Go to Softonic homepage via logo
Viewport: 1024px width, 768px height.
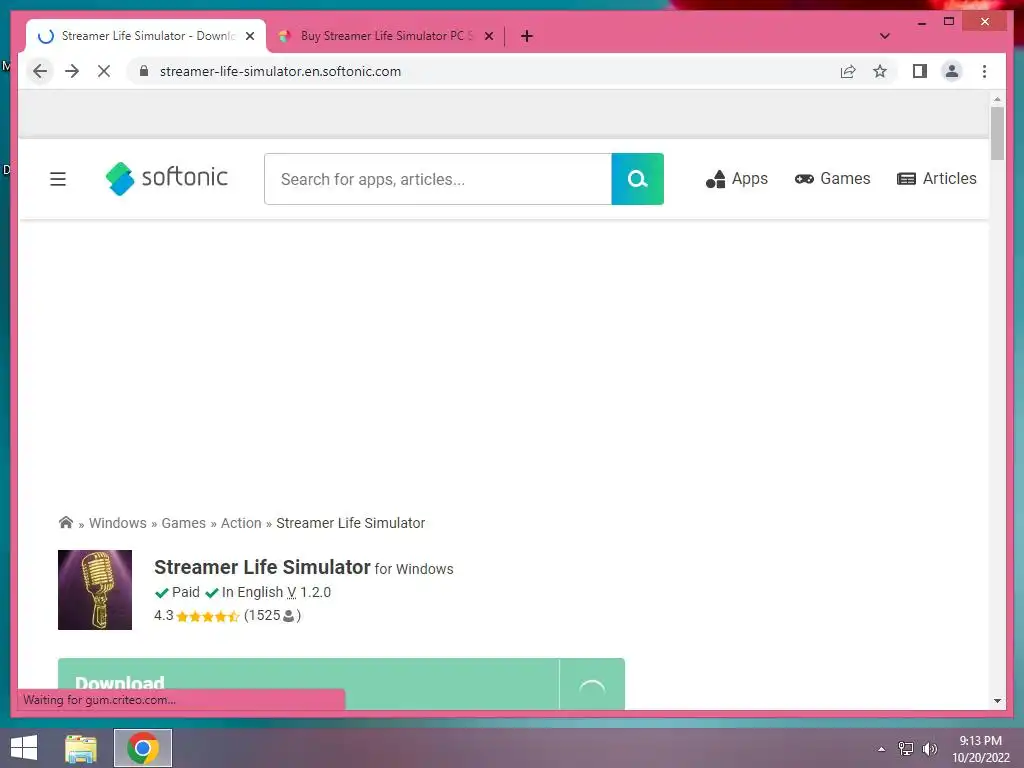[x=167, y=178]
